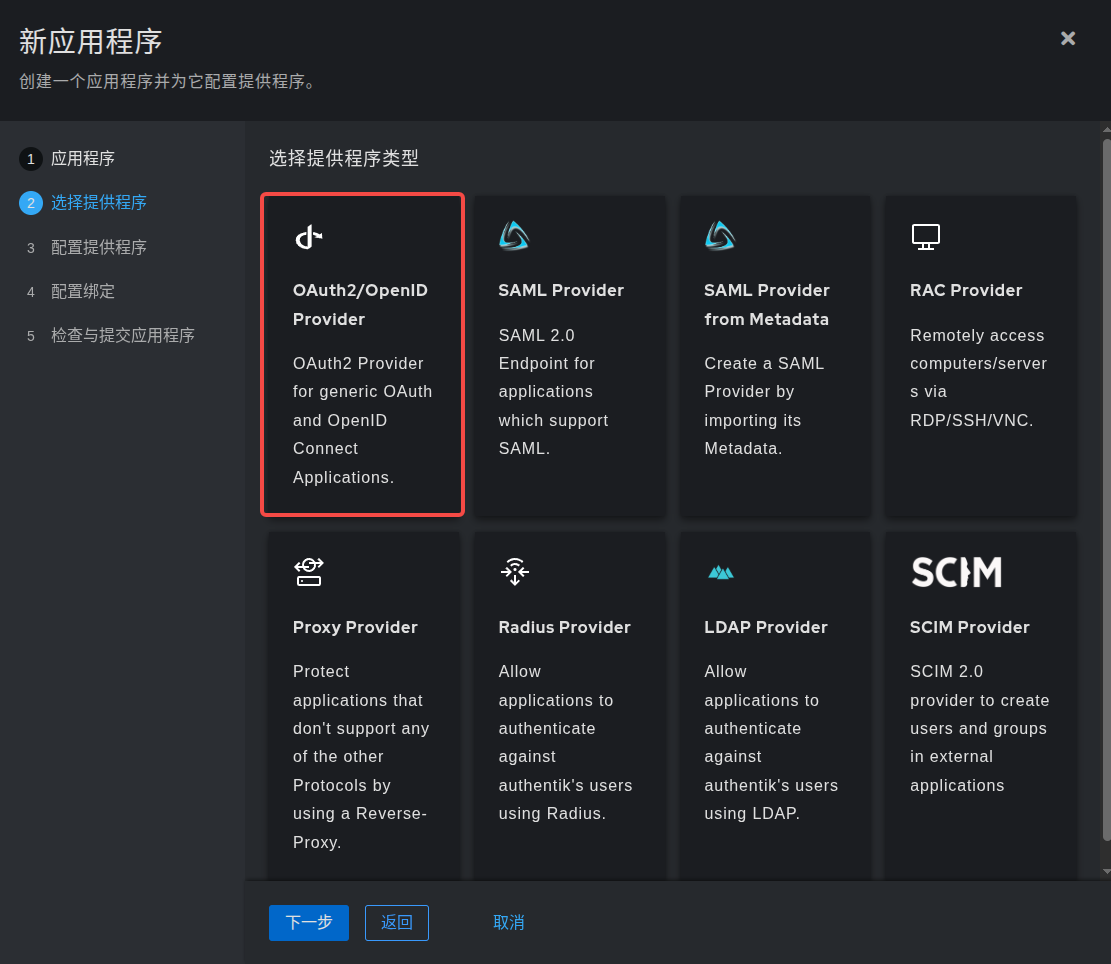Click the RAC Provider monitor icon
This screenshot has width=1111, height=964.
click(925, 237)
